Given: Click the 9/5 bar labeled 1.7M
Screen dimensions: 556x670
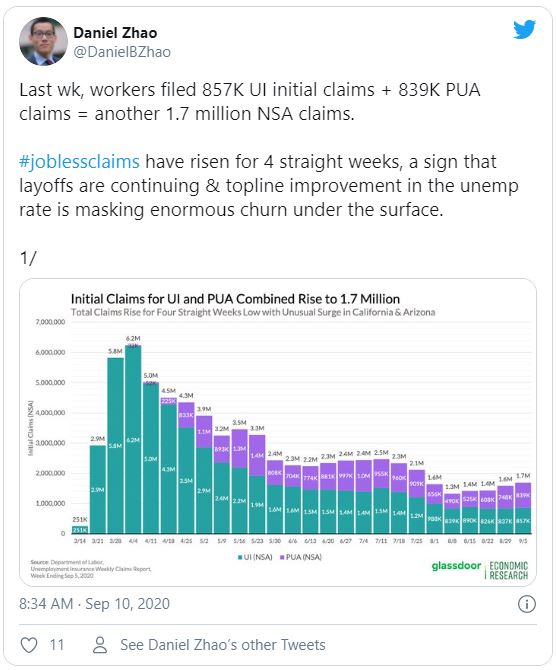Looking at the screenshot, I should [x=524, y=508].
